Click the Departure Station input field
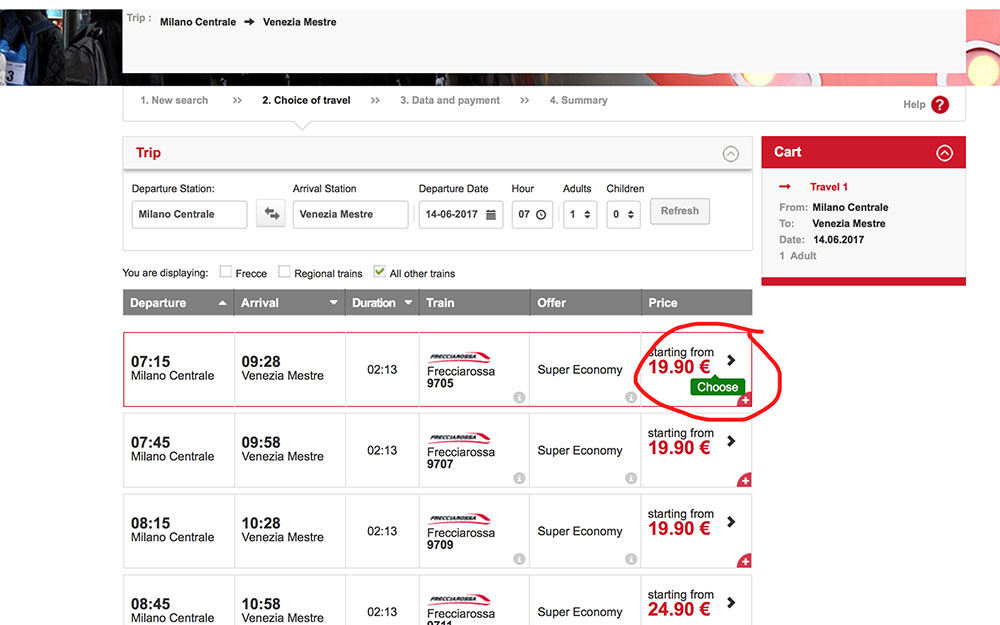This screenshot has width=1000, height=625. click(x=189, y=214)
